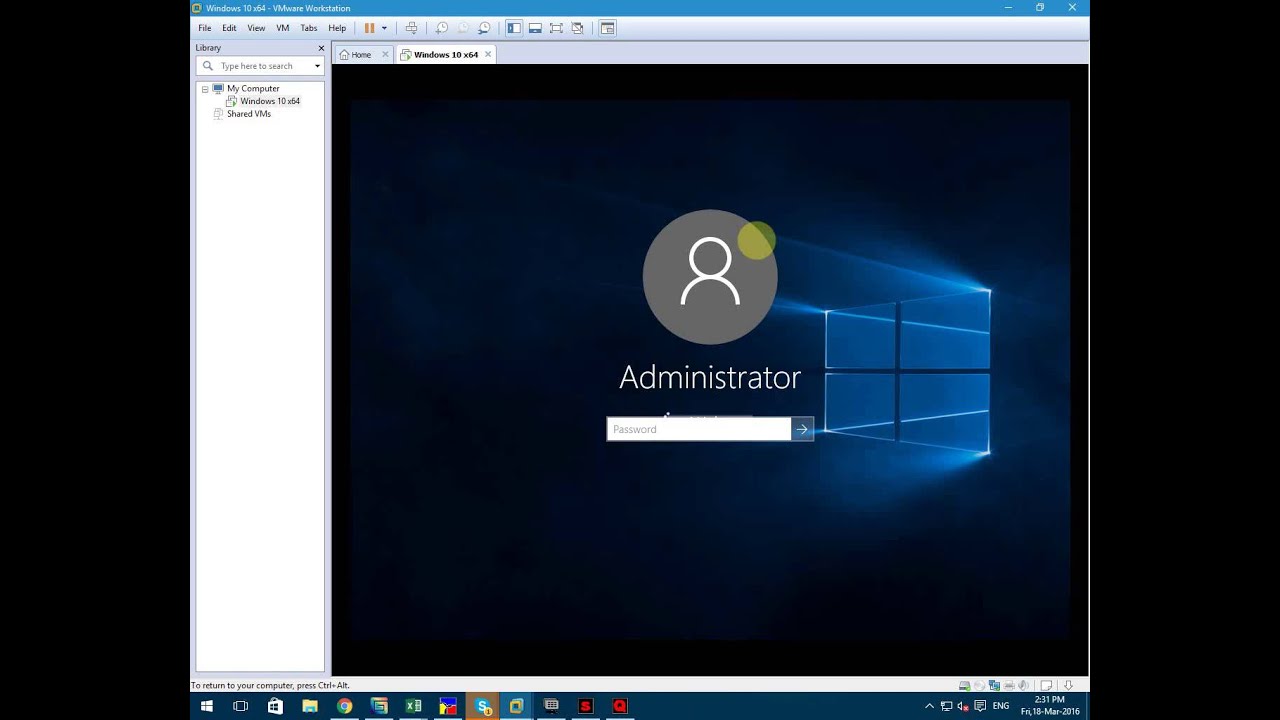
Task: Click the taskbar clock showing 2:31 PM
Action: click(1050, 706)
